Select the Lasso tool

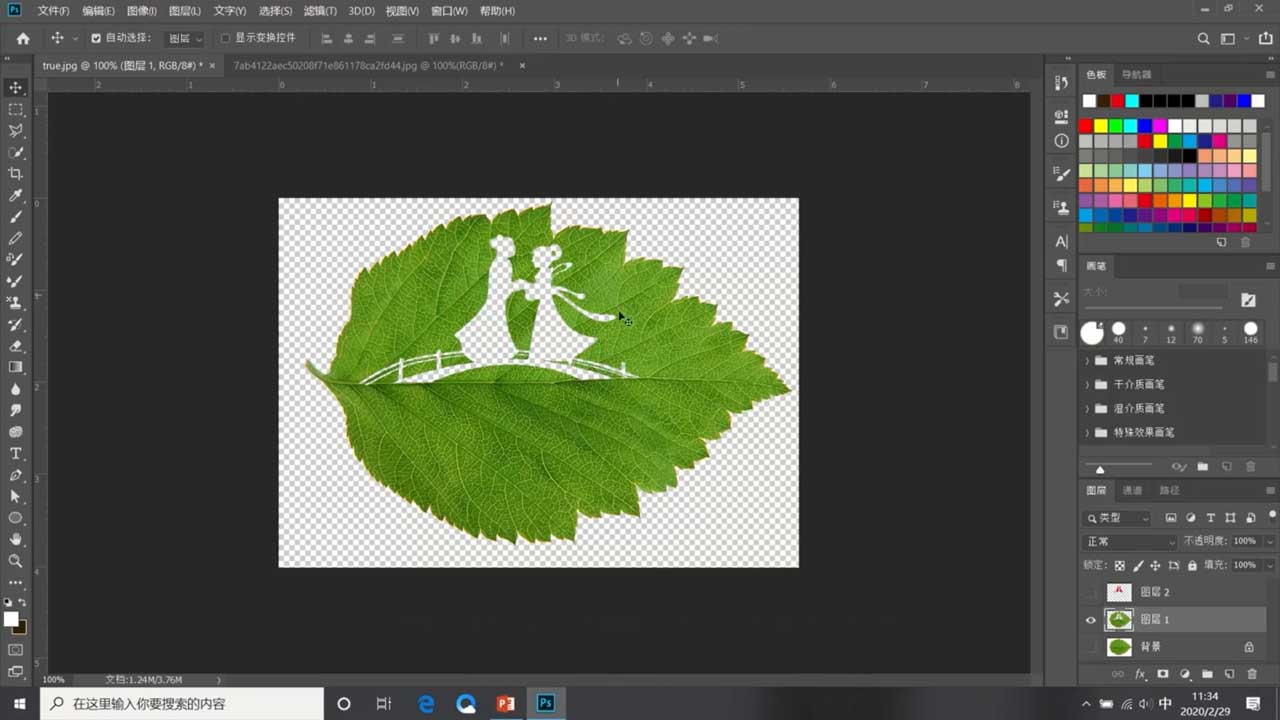(x=16, y=131)
